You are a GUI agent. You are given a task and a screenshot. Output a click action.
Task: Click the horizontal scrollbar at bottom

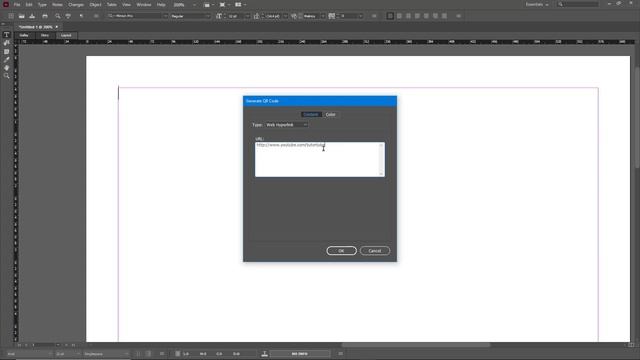(416, 345)
